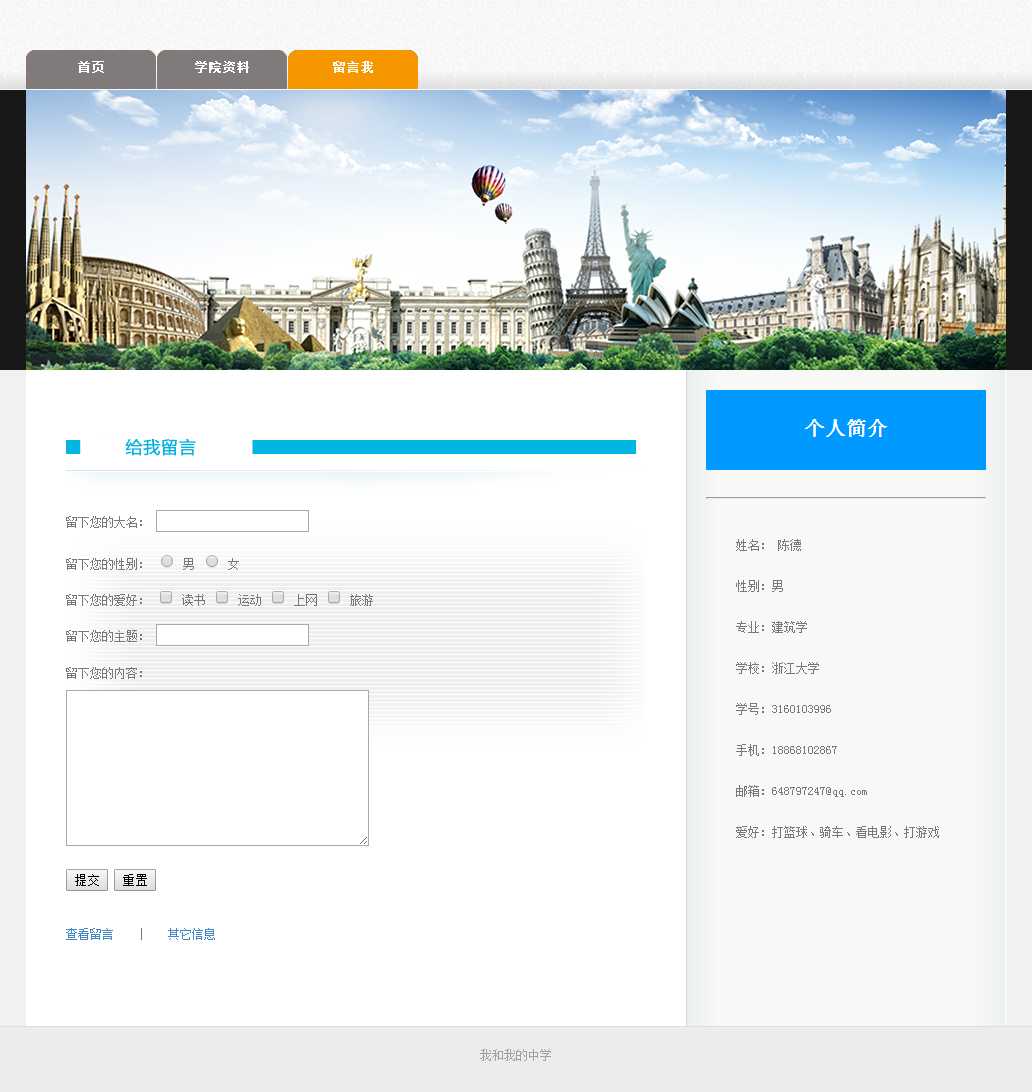Click the 个人简介 blue header box
Screen dimensions: 1032x1092
point(845,429)
